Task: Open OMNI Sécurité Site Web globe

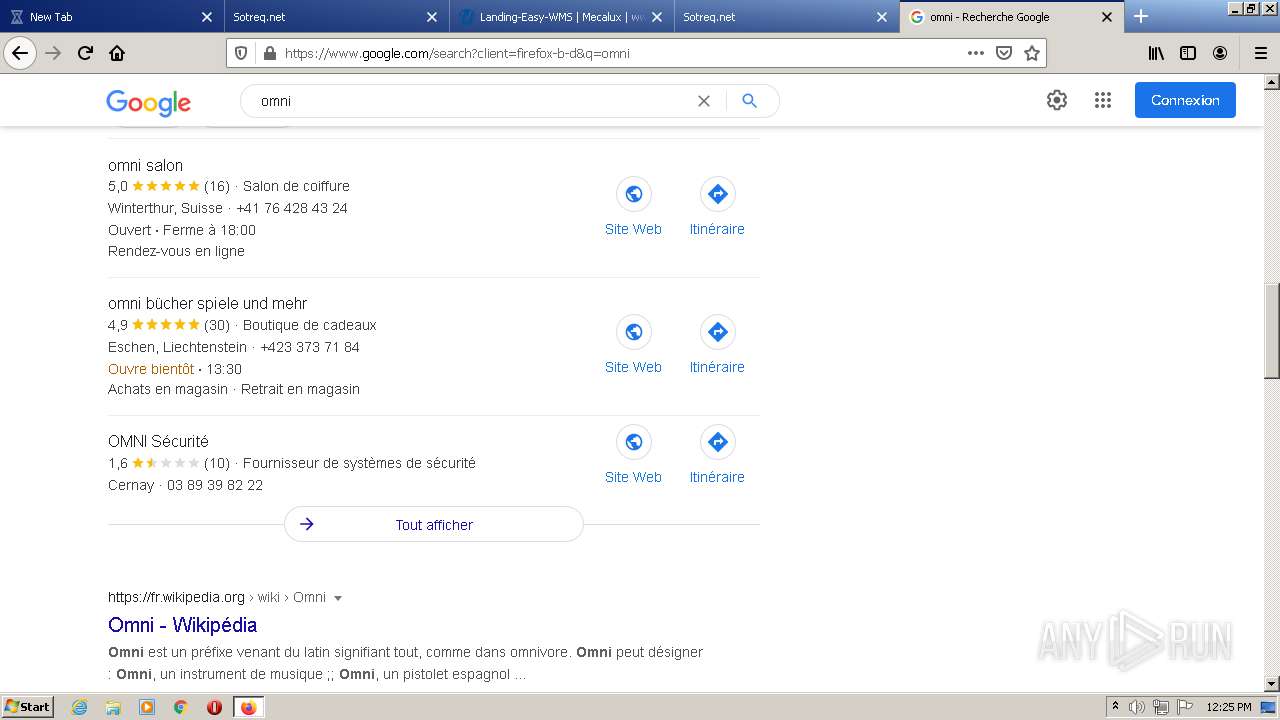Action: 633,442
